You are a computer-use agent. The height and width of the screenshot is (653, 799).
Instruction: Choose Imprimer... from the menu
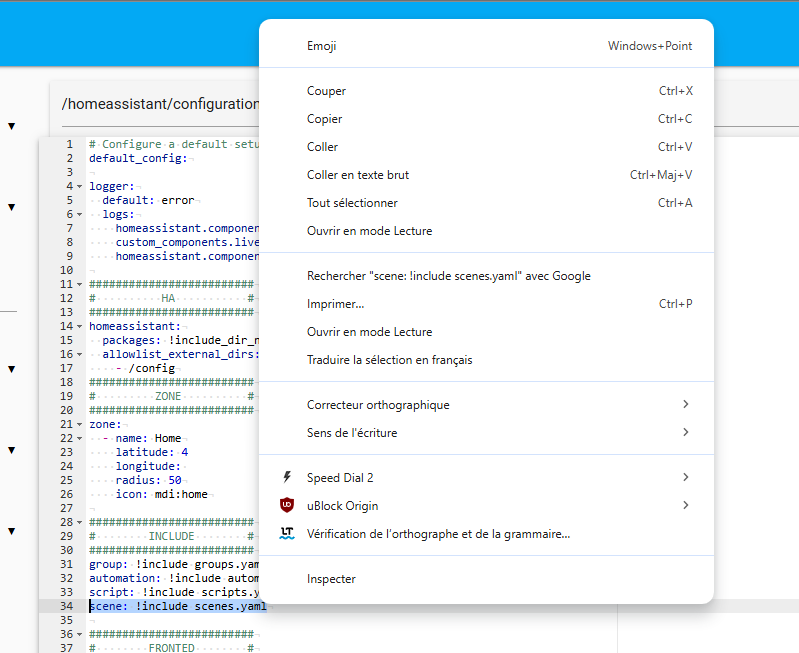pyautogui.click(x=335, y=304)
